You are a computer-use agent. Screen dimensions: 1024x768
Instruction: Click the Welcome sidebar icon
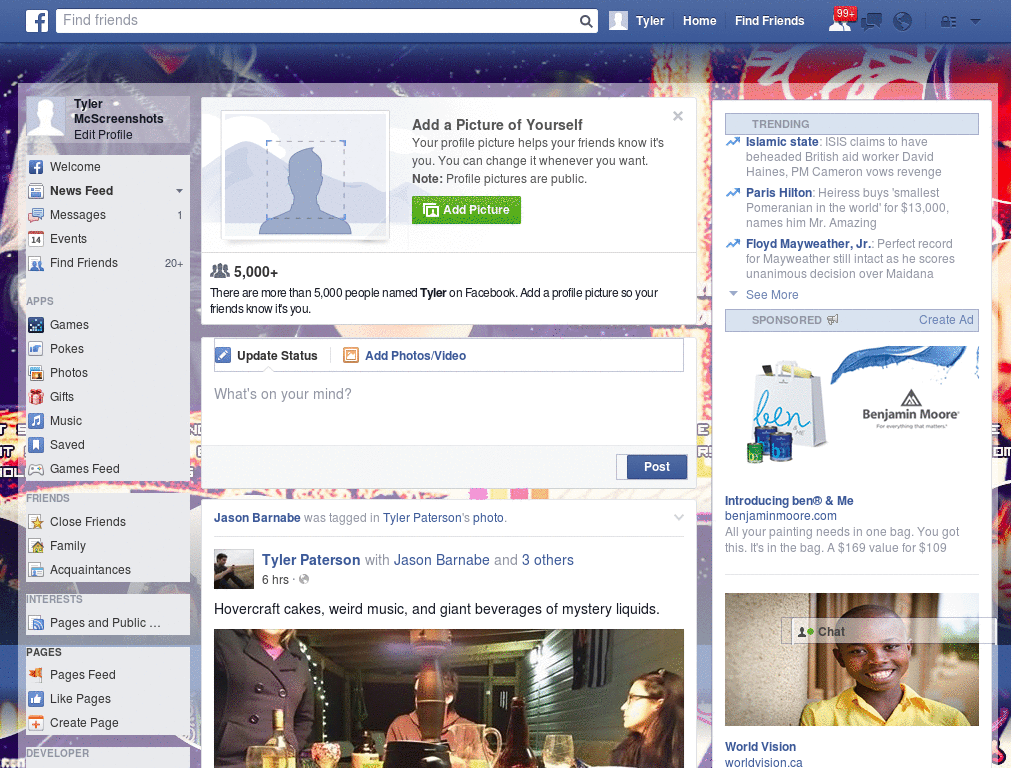click(x=36, y=167)
